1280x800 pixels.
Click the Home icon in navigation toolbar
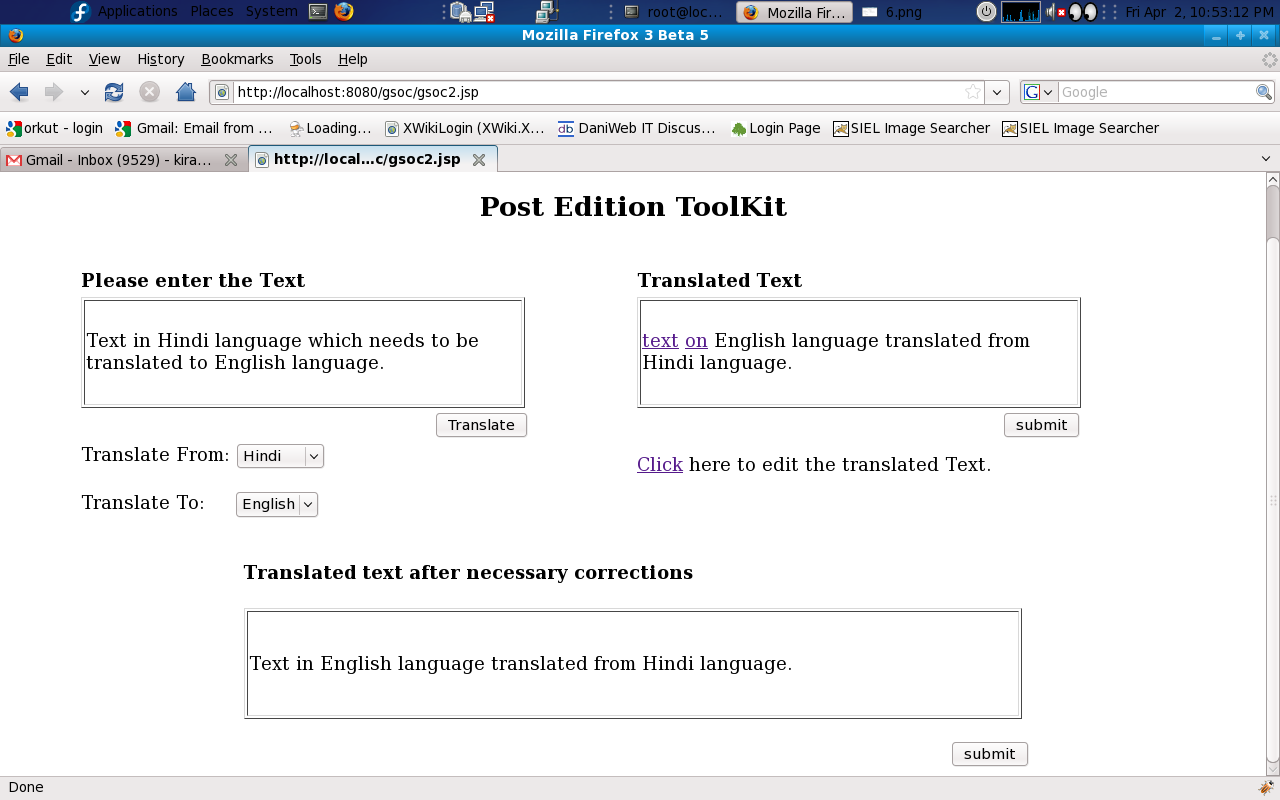point(185,92)
